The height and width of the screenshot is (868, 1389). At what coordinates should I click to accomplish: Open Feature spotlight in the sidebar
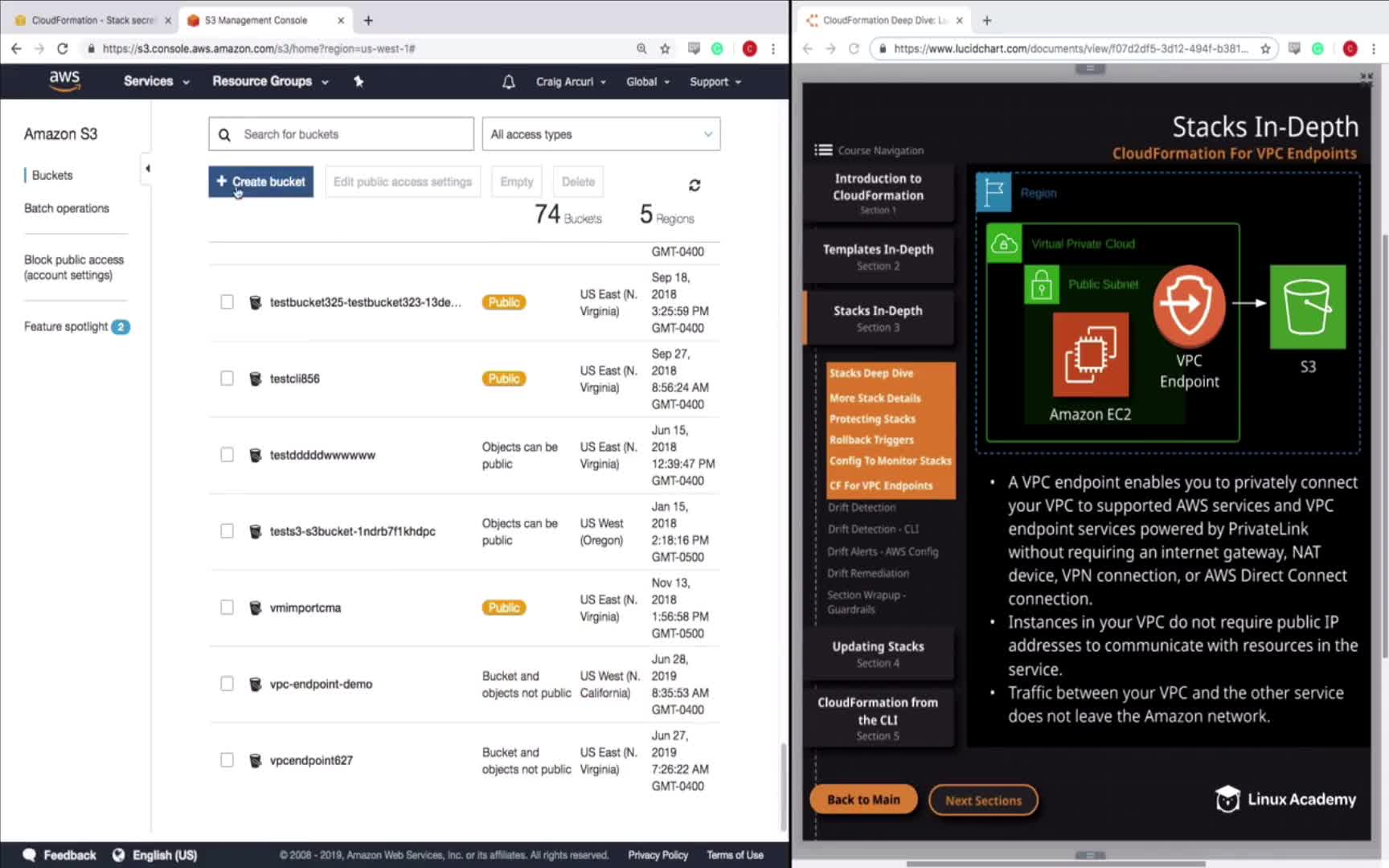click(76, 326)
